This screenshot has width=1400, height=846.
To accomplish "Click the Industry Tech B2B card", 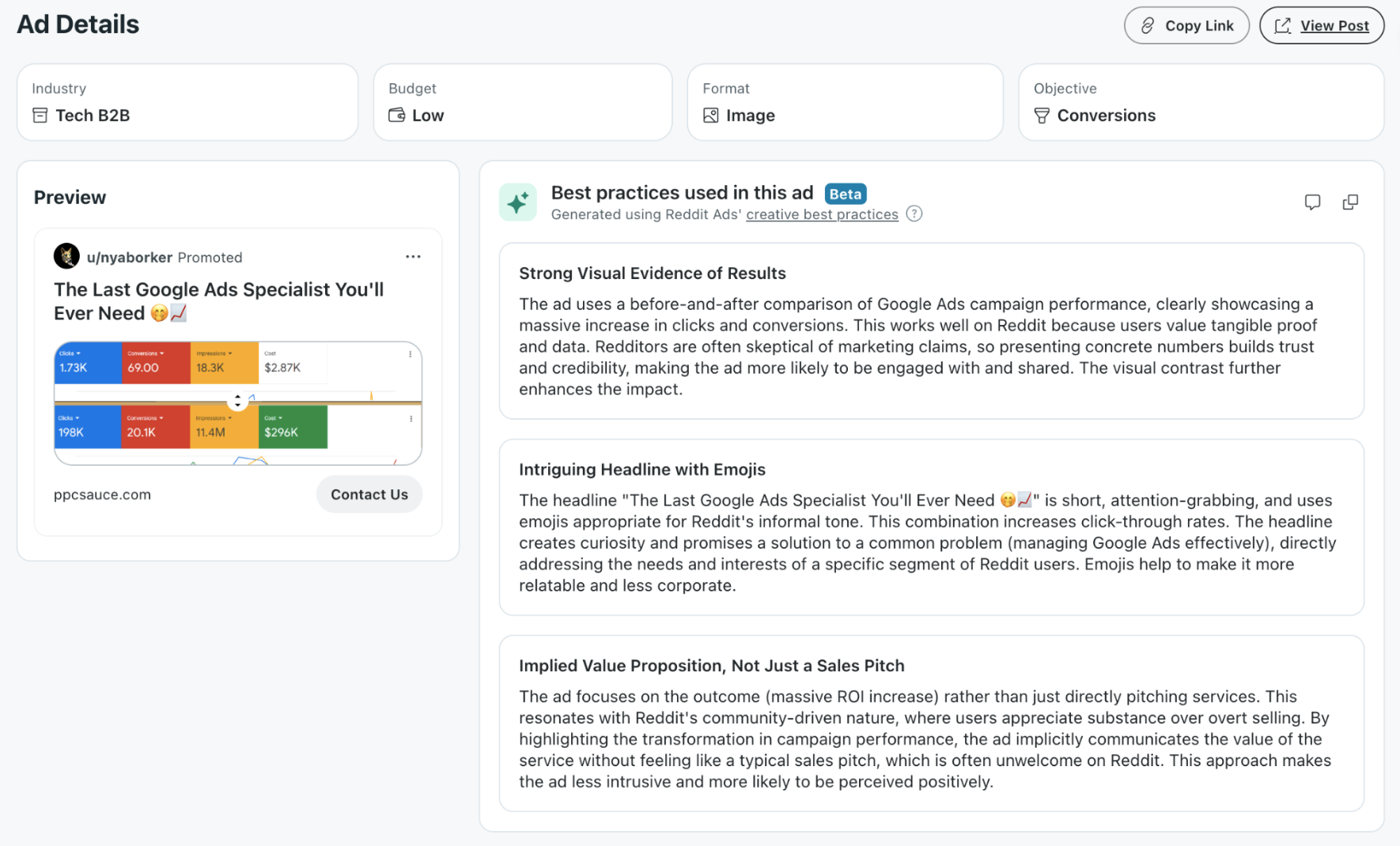I will [x=187, y=103].
